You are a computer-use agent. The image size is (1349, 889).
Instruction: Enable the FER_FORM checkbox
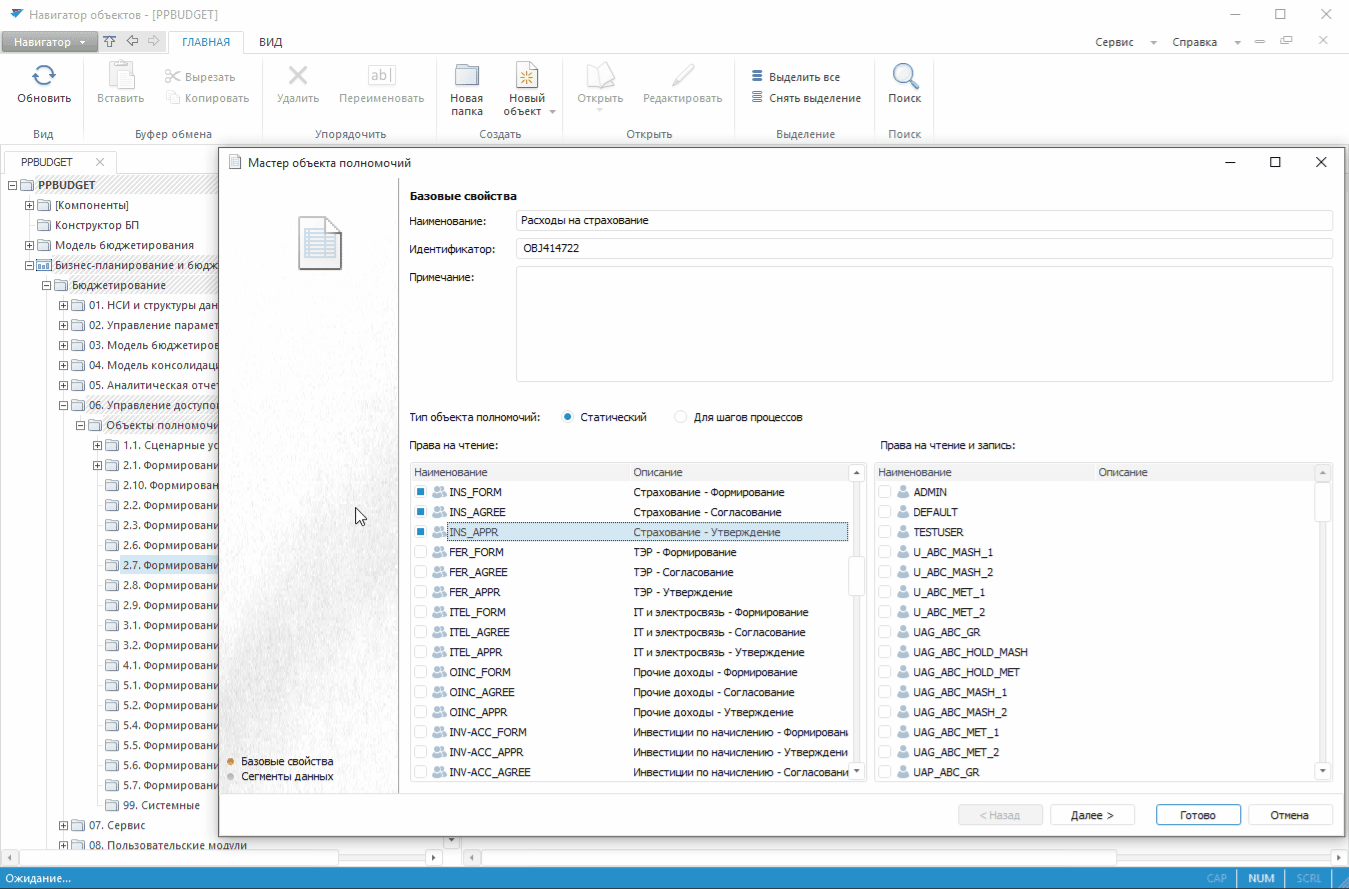(x=421, y=552)
